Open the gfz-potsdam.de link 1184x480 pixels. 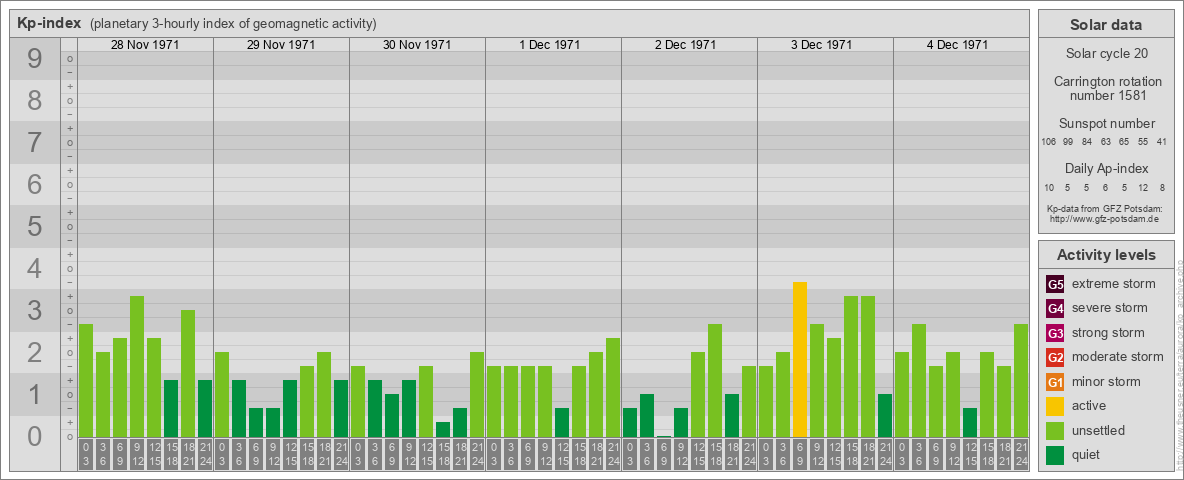(x=1104, y=219)
